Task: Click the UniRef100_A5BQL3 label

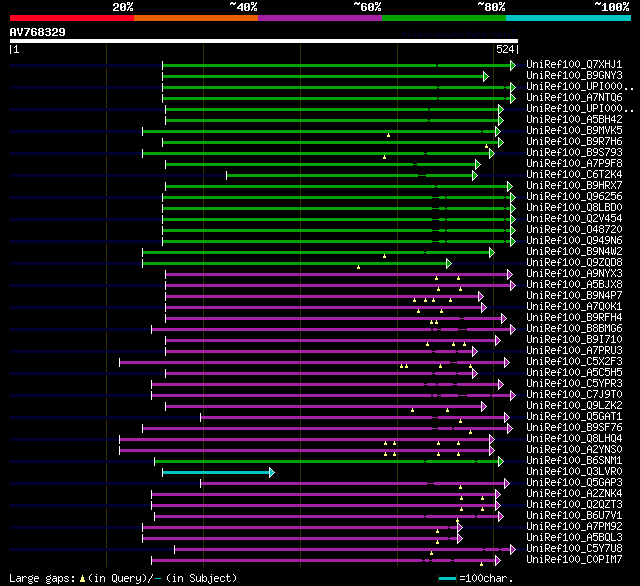Action: [x=574, y=538]
